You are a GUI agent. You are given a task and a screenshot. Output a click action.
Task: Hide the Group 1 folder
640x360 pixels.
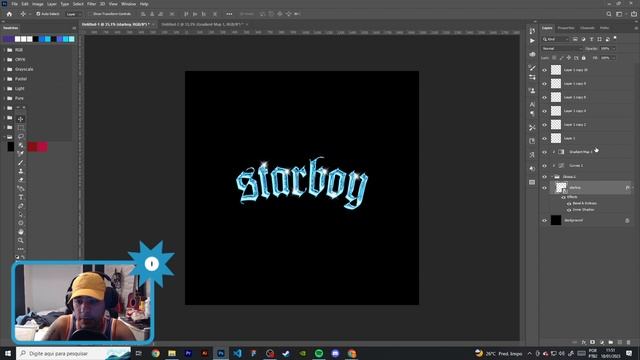point(544,177)
